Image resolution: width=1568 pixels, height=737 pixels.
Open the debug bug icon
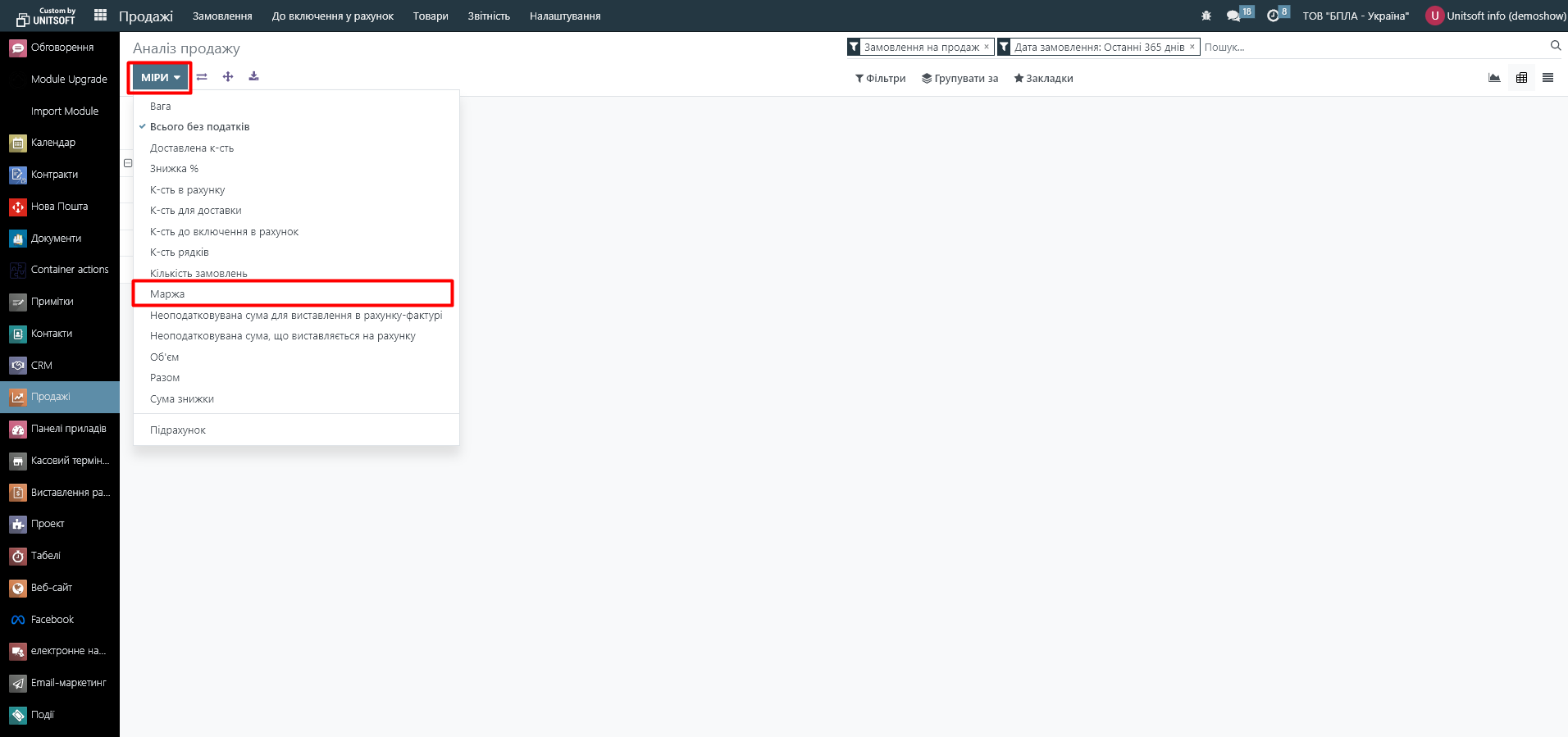pyautogui.click(x=1206, y=16)
